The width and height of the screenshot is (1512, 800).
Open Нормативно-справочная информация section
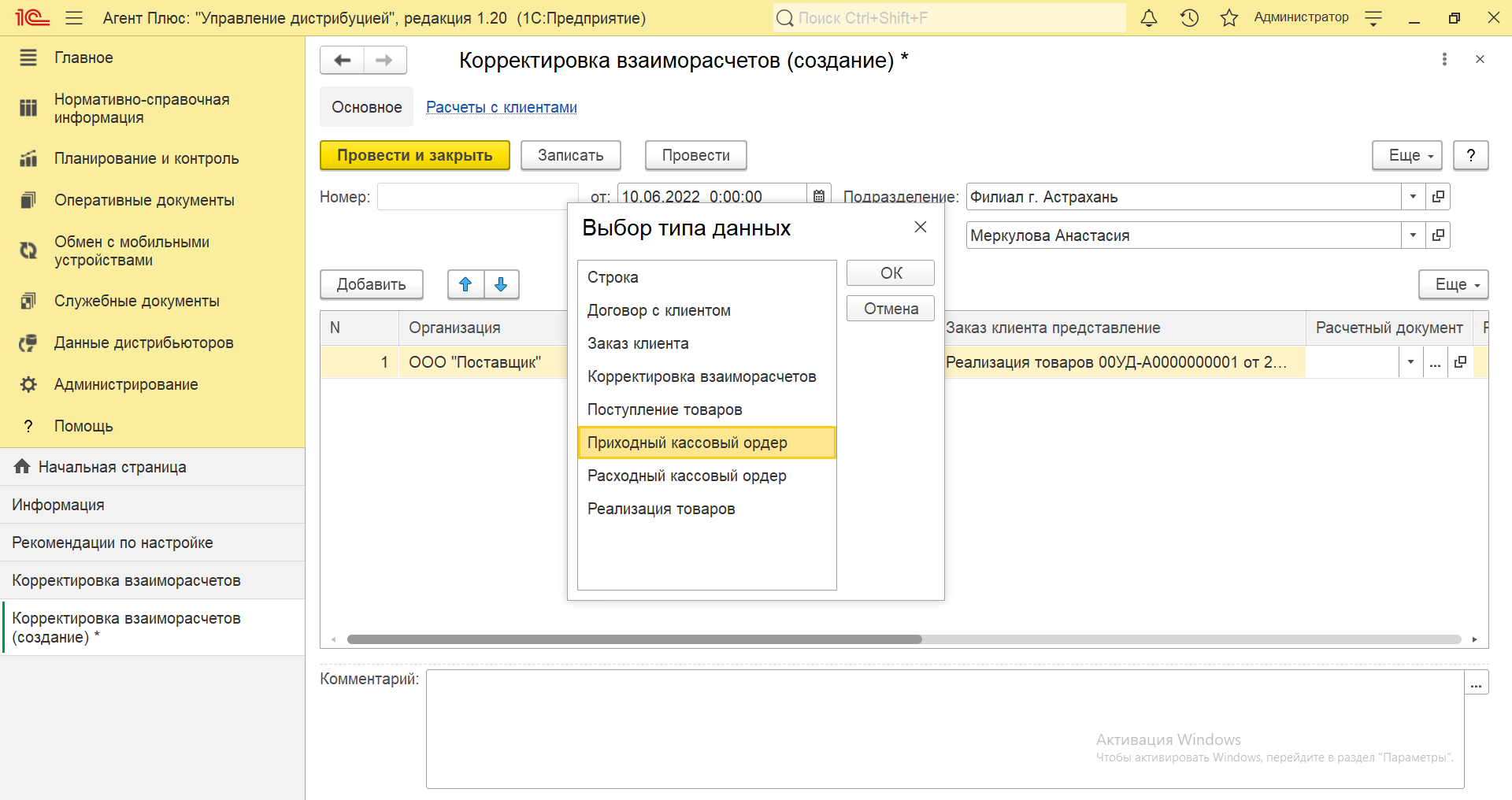pyautogui.click(x=153, y=109)
